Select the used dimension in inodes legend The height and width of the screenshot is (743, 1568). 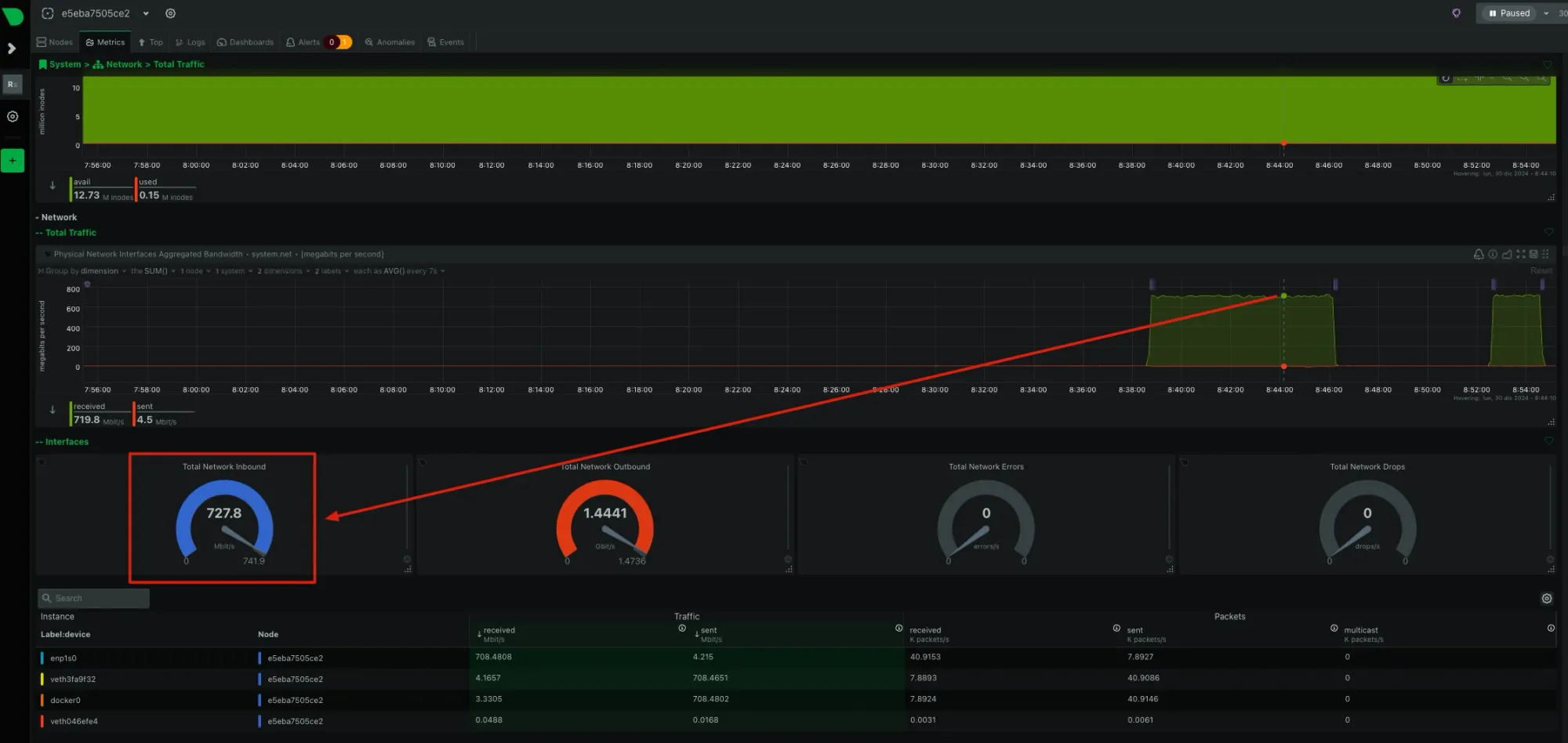[x=165, y=190]
